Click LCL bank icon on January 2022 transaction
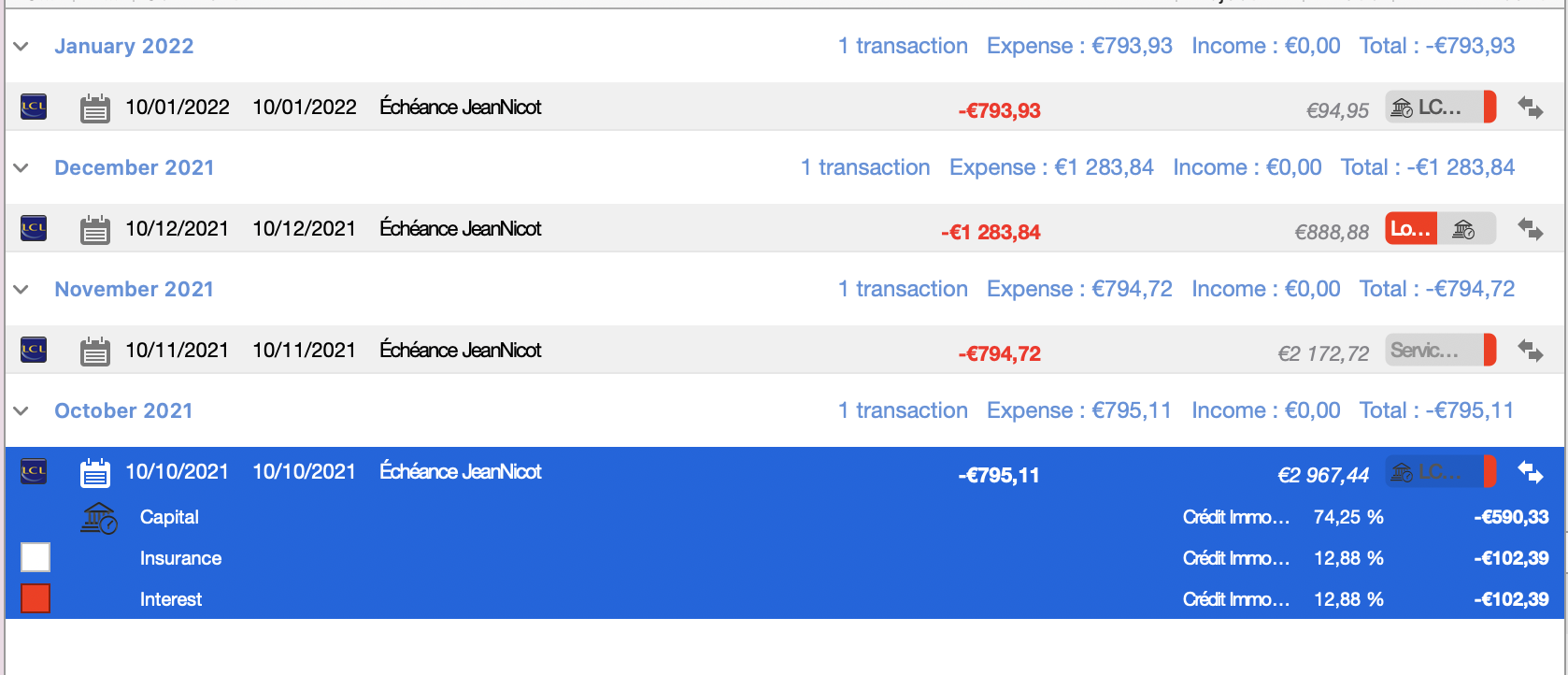 coord(34,107)
